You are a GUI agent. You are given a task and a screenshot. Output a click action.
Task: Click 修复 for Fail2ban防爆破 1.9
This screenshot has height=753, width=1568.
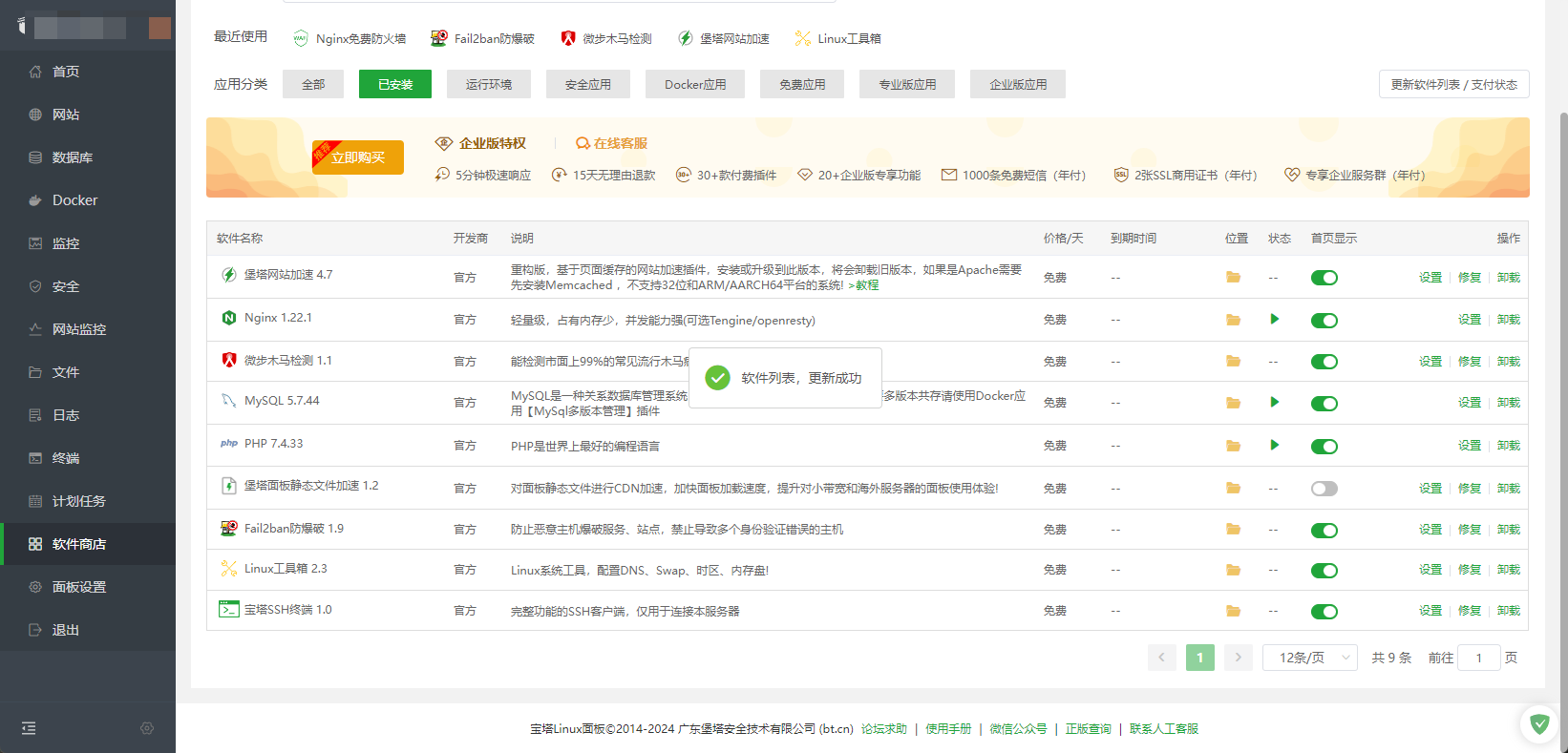pyautogui.click(x=1470, y=530)
